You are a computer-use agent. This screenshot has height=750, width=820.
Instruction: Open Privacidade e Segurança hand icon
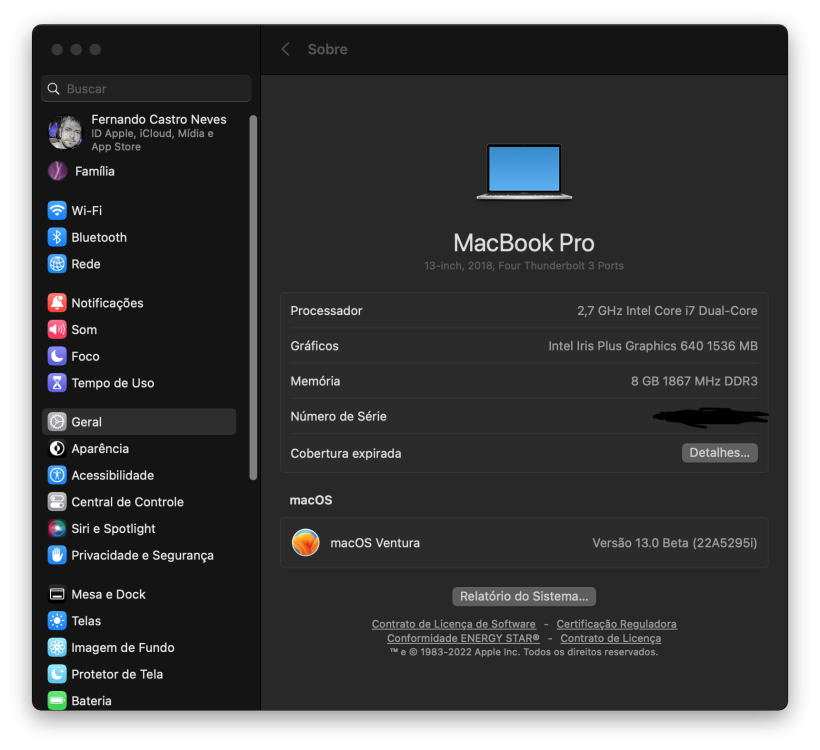(57, 555)
